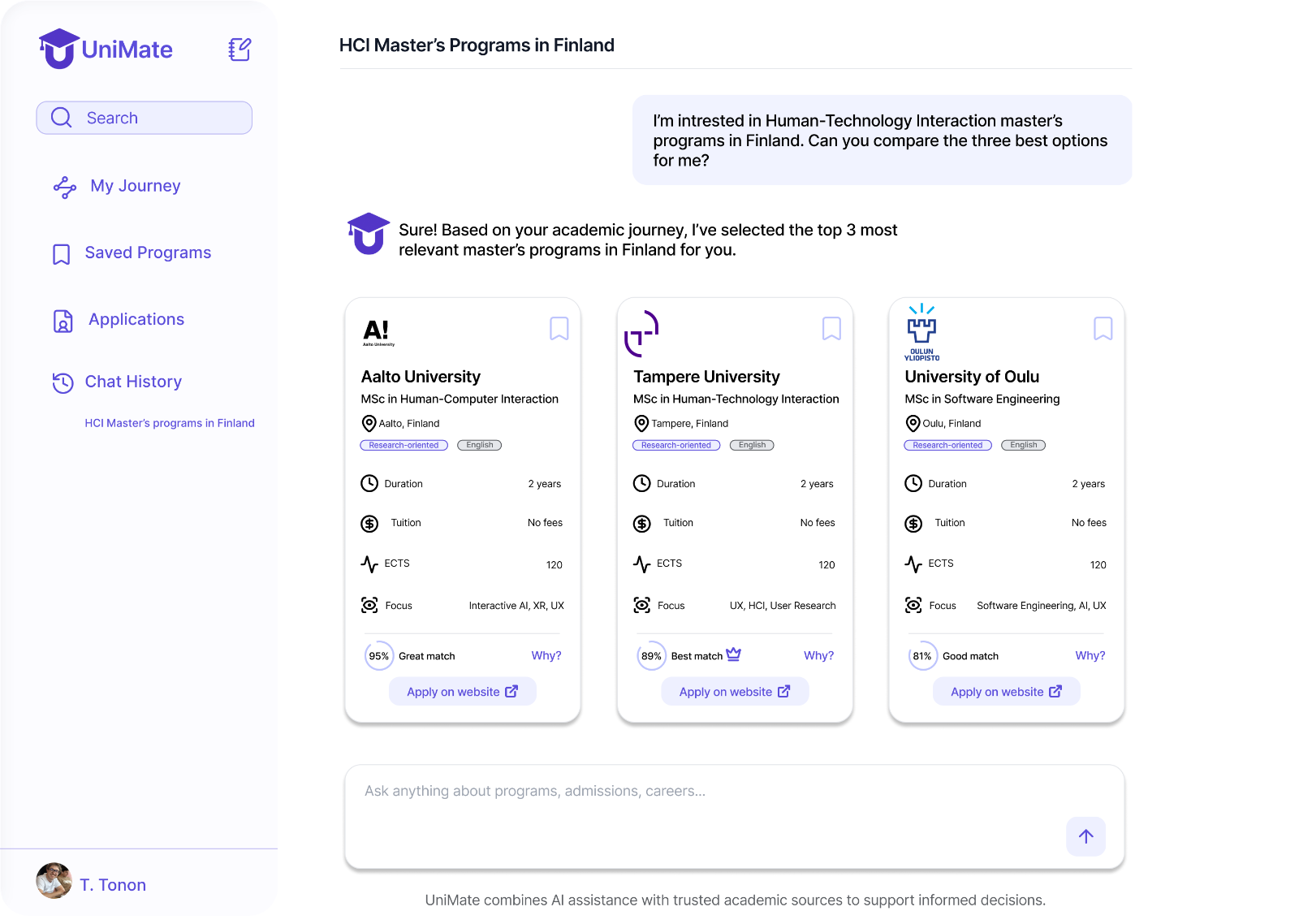1299x924 pixels.
Task: Click the user's chat message bubble
Action: click(x=883, y=140)
